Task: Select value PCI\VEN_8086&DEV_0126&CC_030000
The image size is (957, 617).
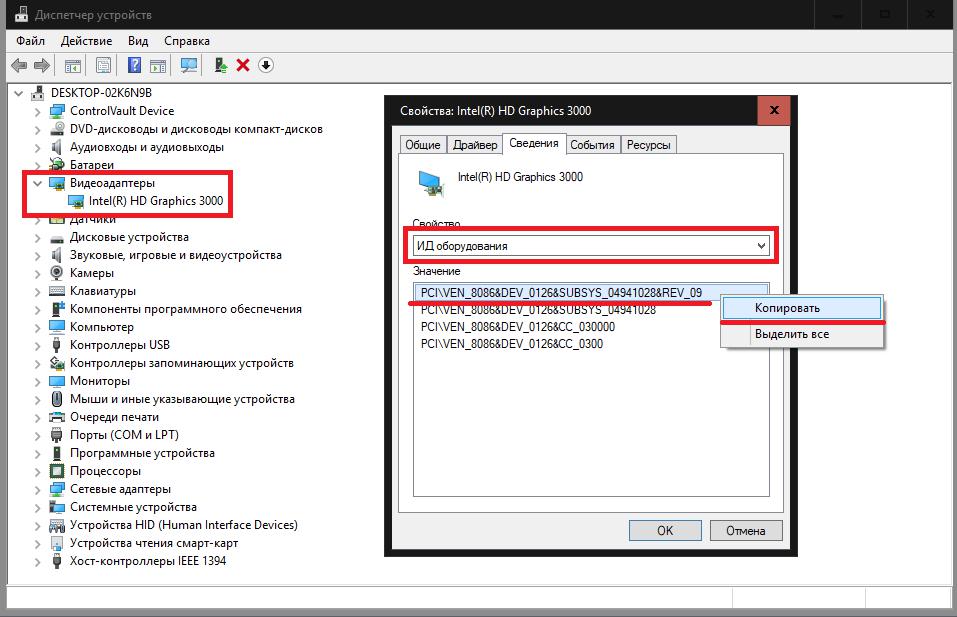Action: click(x=518, y=327)
